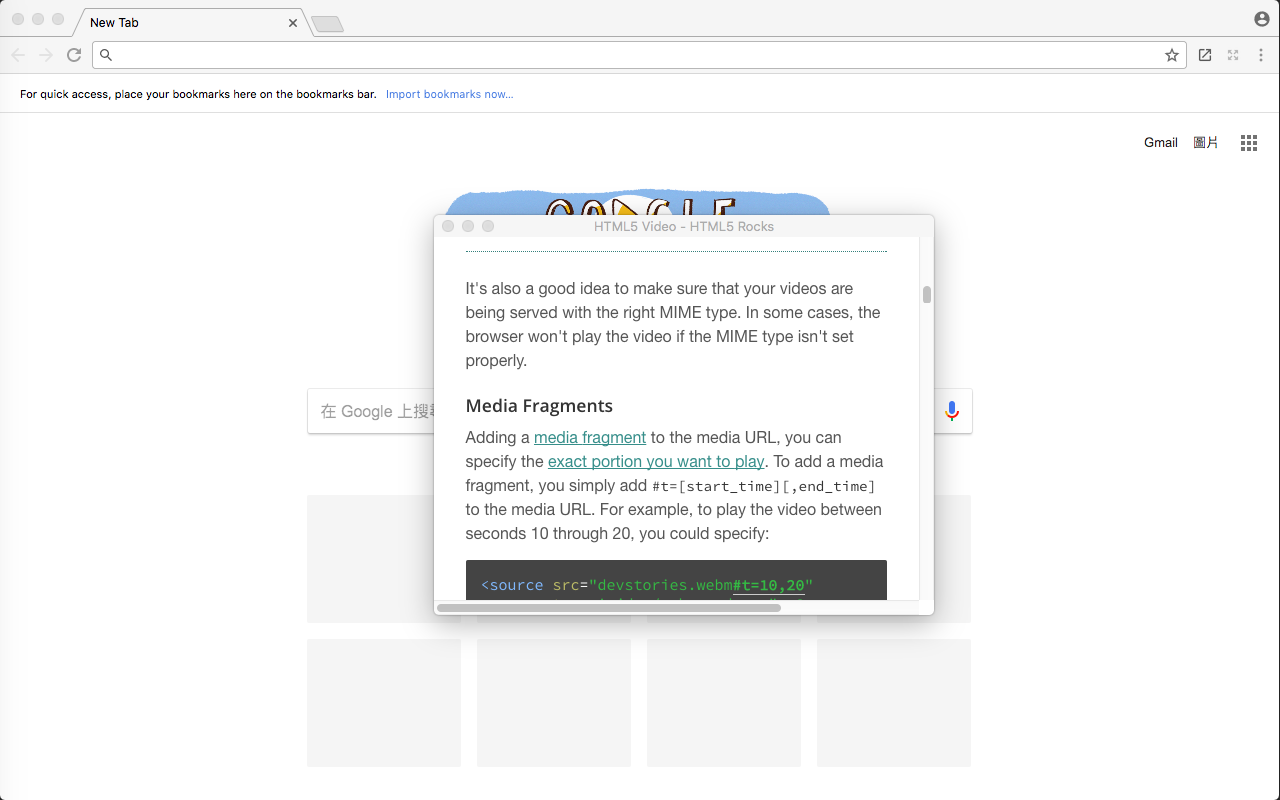Viewport: 1280px width, 800px height.
Task: Click the browser forward arrow
Action: point(46,55)
